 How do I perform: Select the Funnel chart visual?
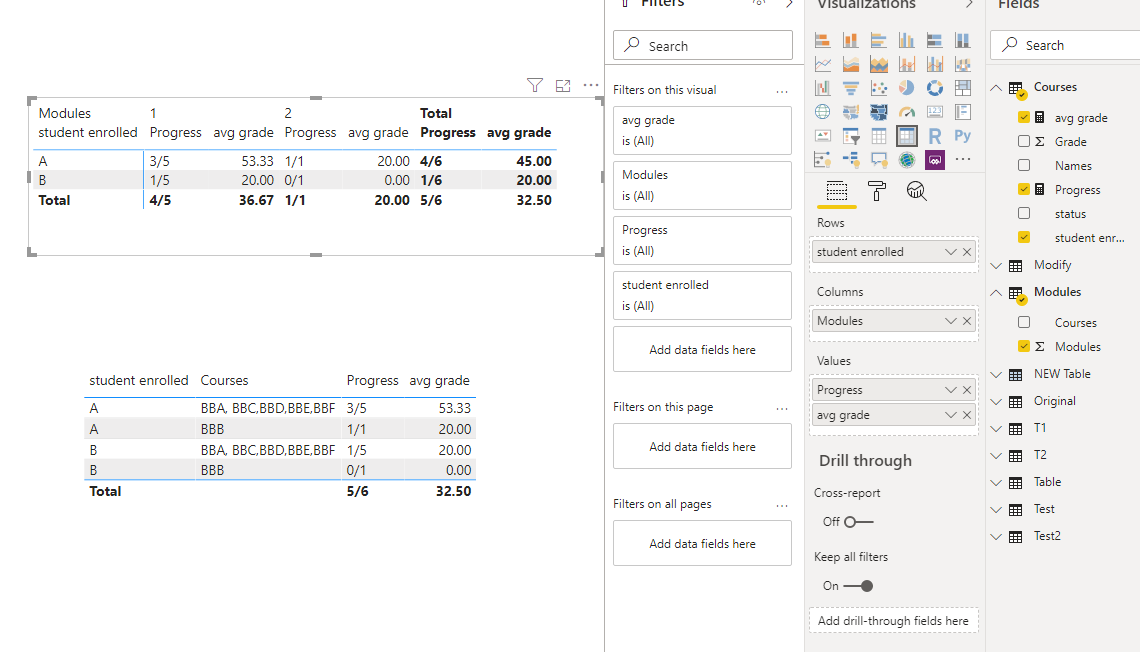[x=851, y=88]
